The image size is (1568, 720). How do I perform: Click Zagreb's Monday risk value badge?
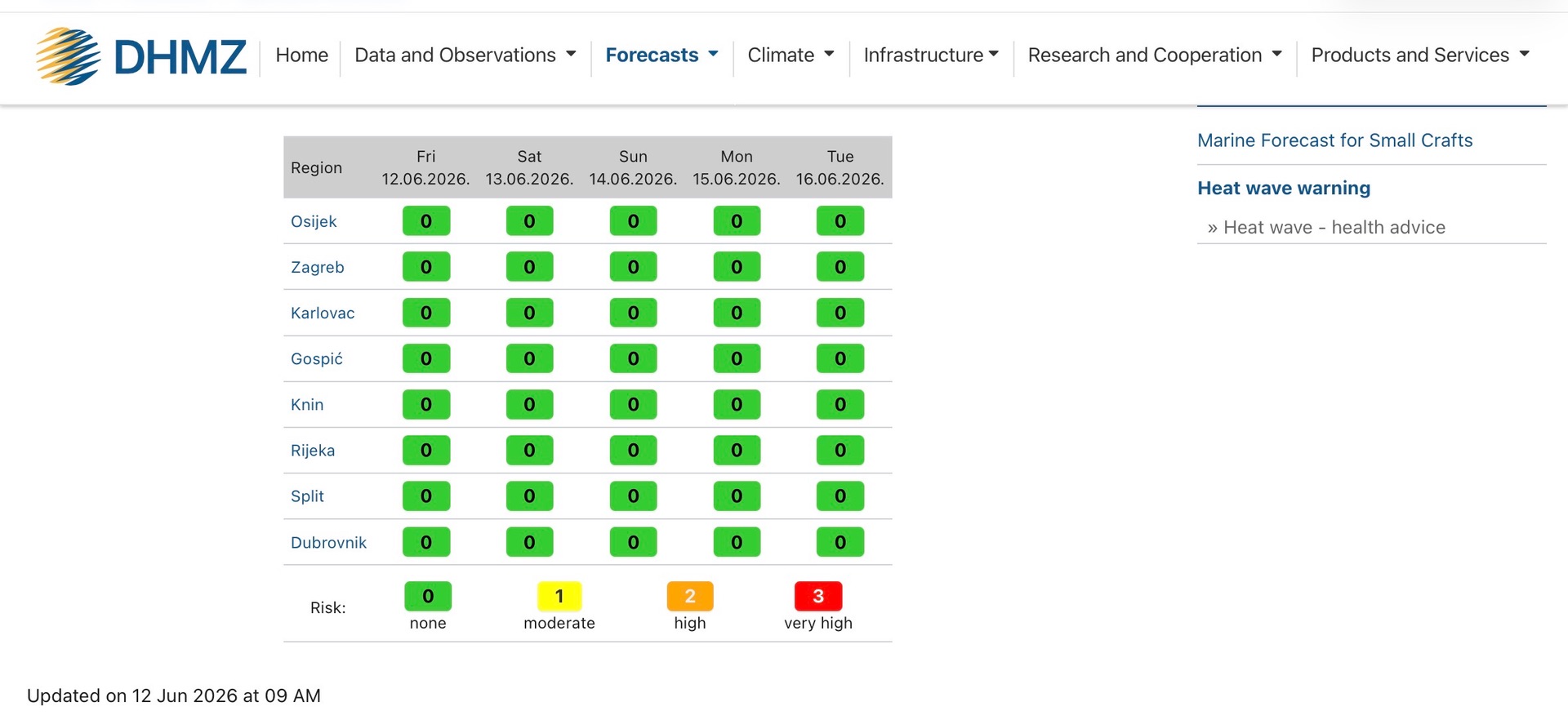coord(737,267)
